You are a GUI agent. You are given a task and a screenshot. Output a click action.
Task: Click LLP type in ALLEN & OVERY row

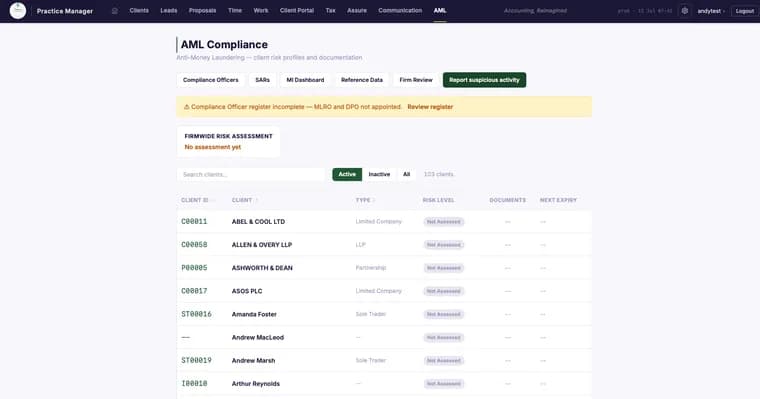point(360,245)
